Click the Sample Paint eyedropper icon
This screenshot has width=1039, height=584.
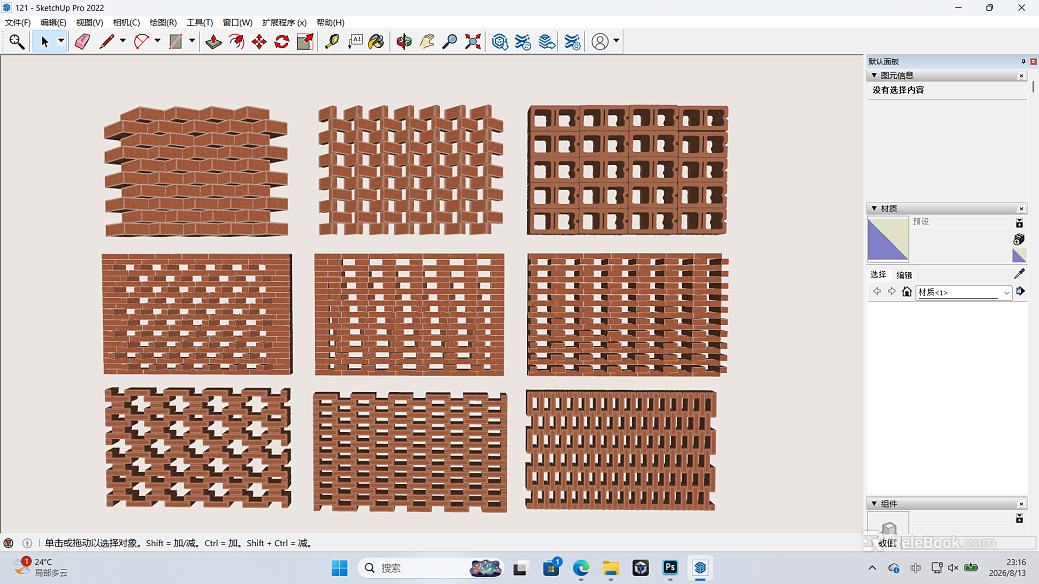[1019, 274]
